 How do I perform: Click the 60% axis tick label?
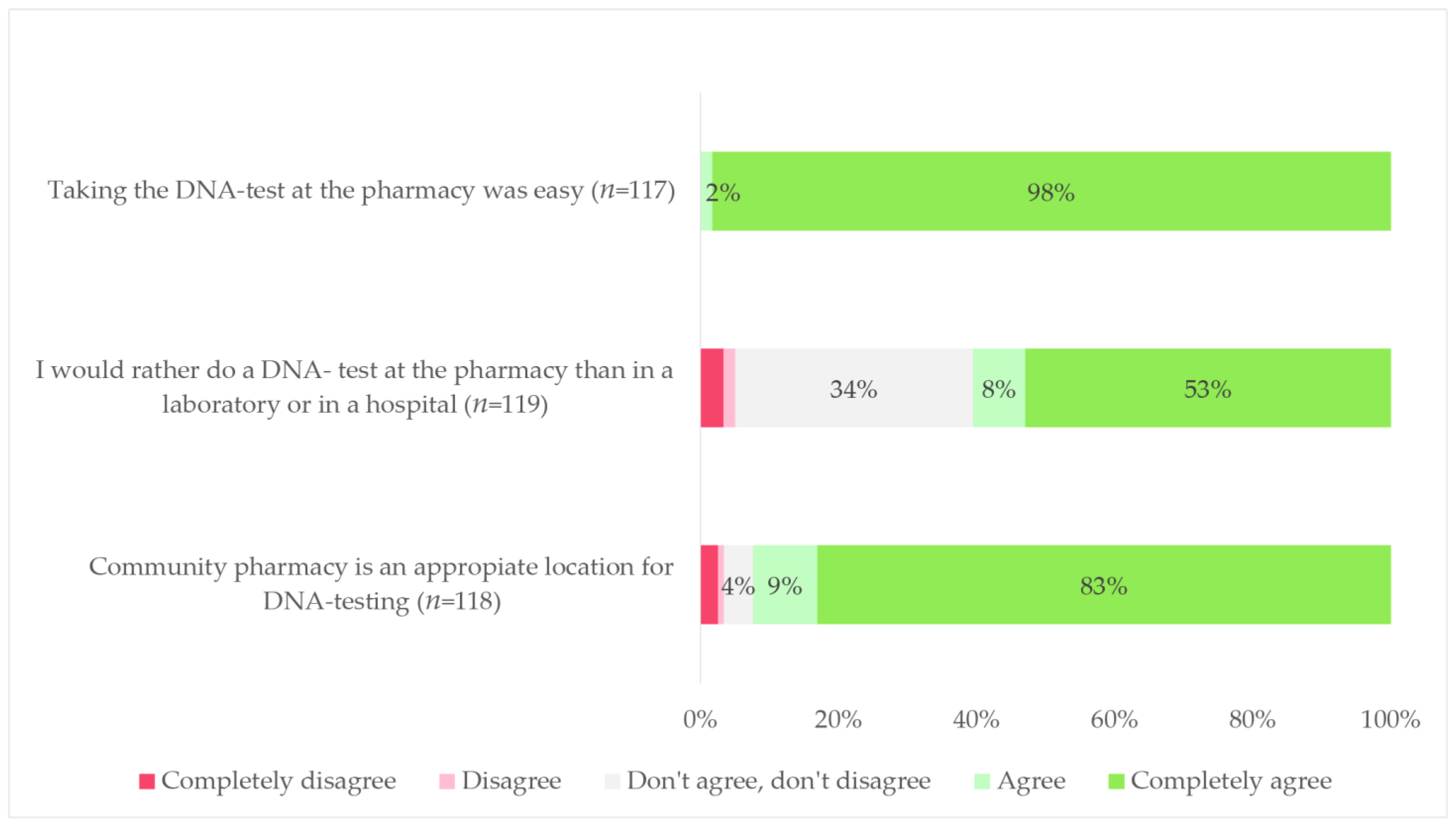coord(1114,720)
